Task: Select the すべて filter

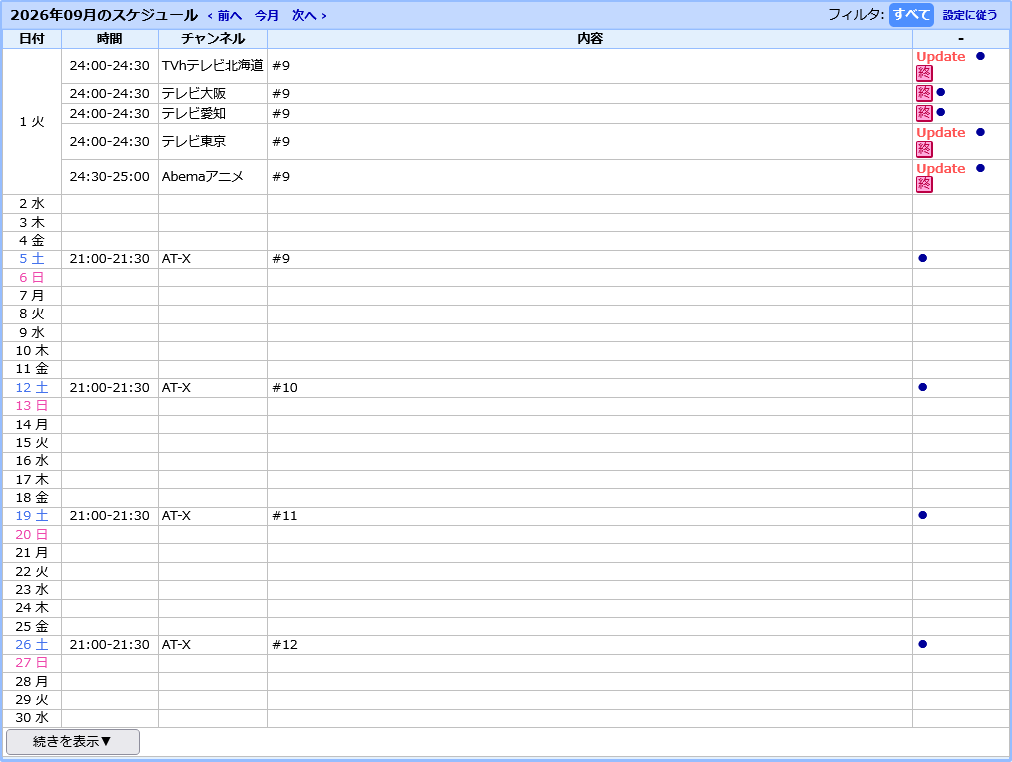Action: [x=911, y=15]
